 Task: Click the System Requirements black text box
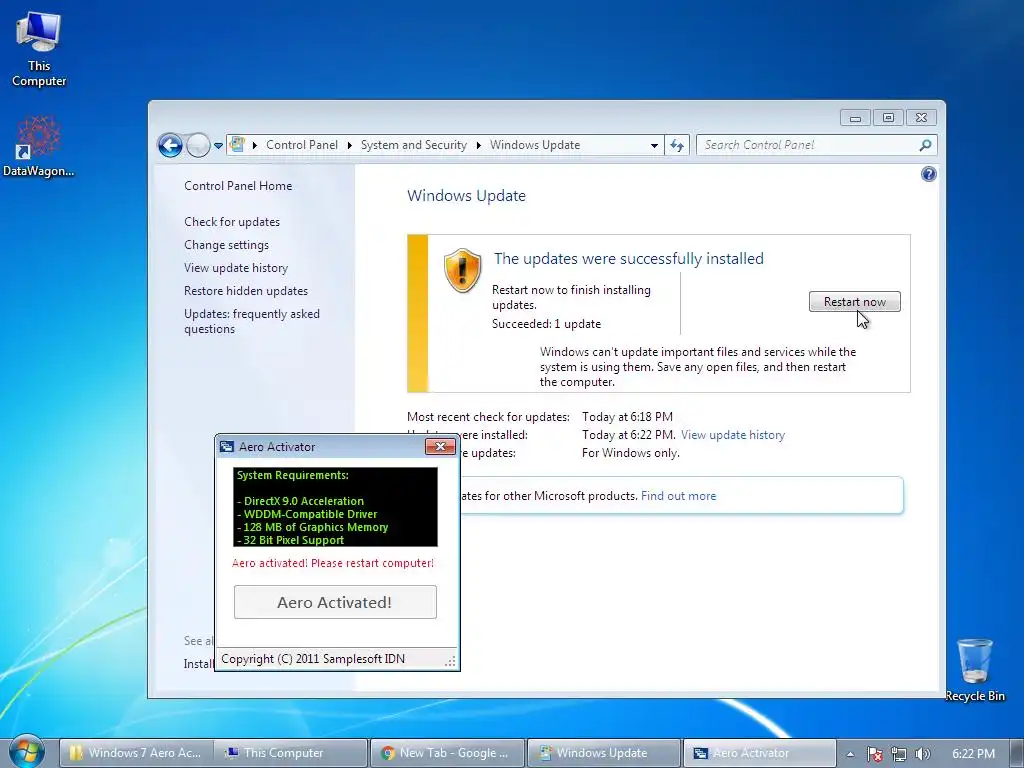click(x=335, y=507)
